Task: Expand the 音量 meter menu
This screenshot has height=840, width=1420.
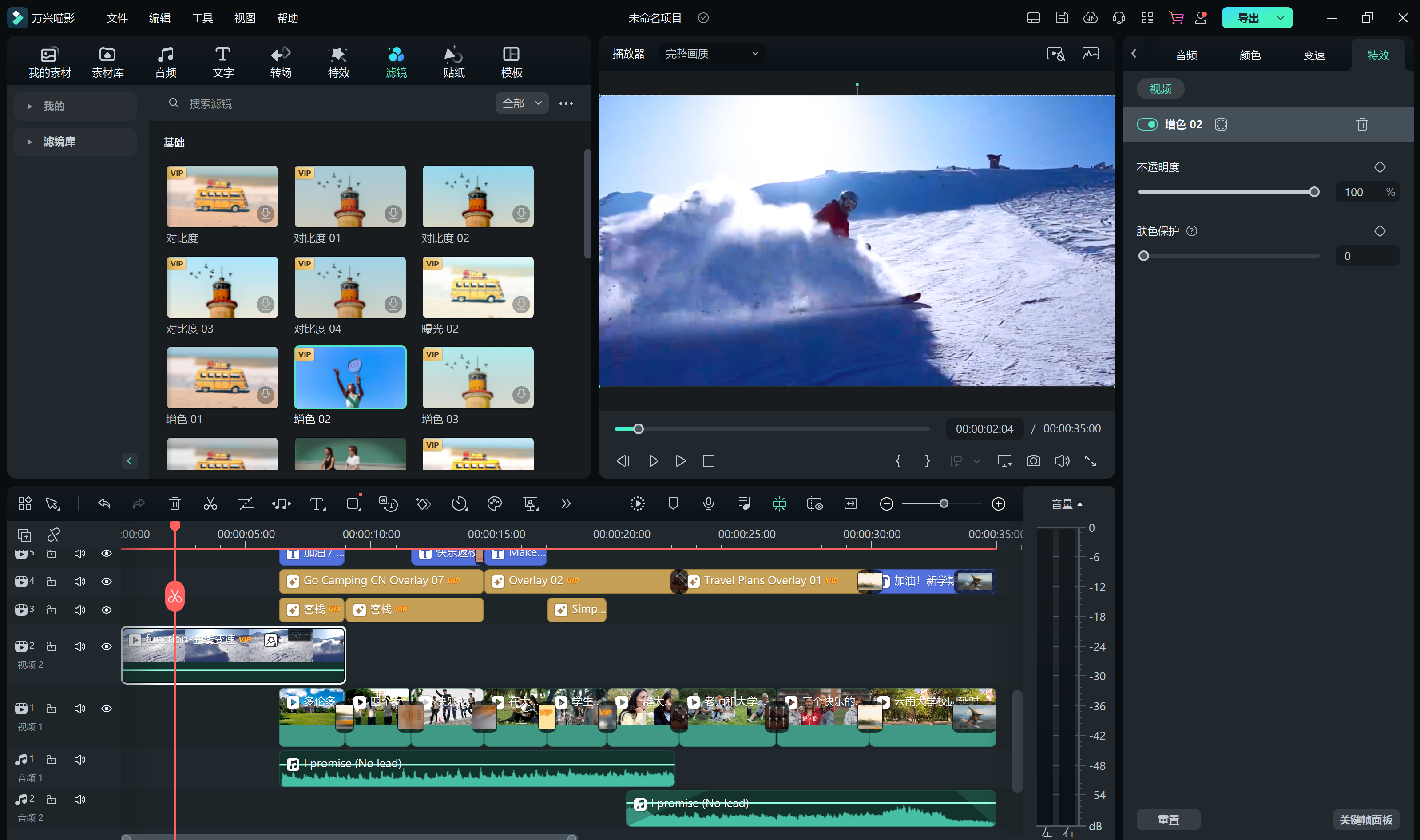Action: 1067,504
